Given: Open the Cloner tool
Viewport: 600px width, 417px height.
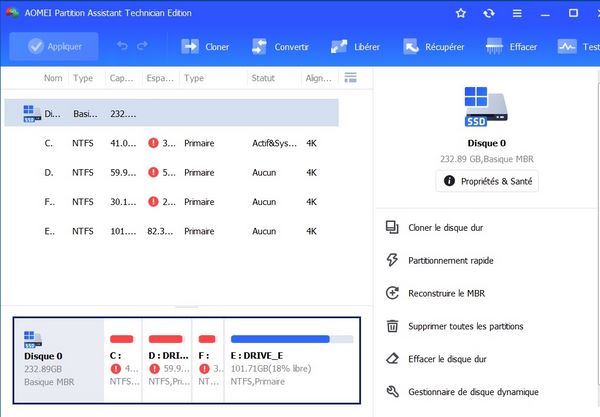Looking at the screenshot, I should pos(205,47).
